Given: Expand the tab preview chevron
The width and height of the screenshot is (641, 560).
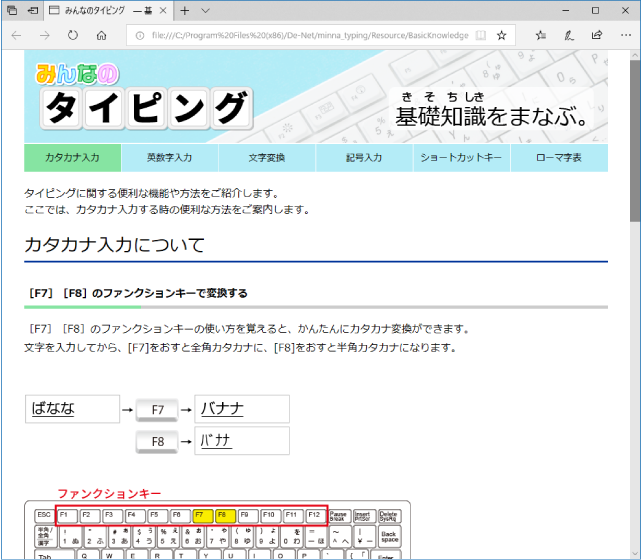Looking at the screenshot, I should (206, 10).
